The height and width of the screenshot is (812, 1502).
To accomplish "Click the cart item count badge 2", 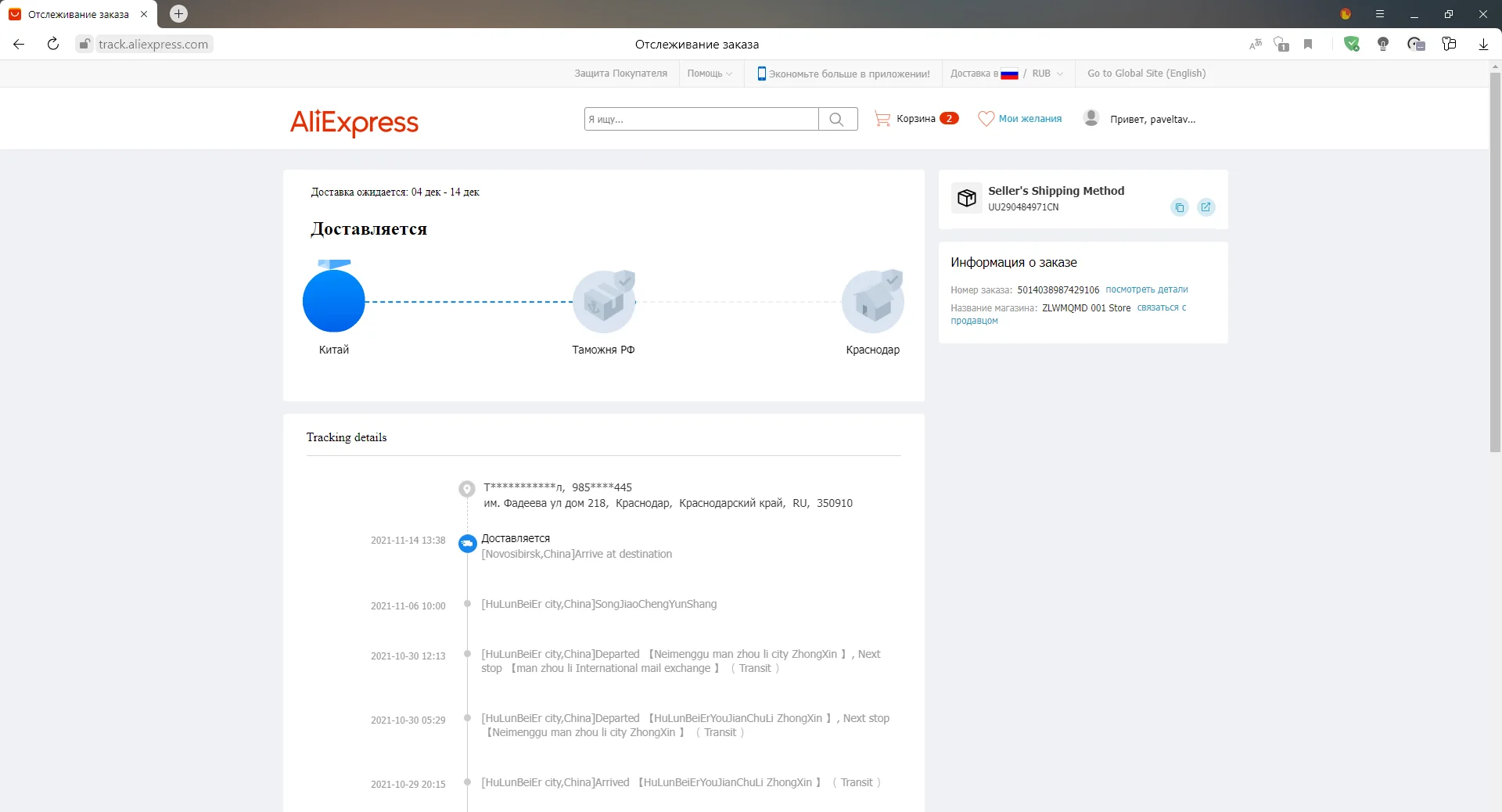I will coord(949,119).
